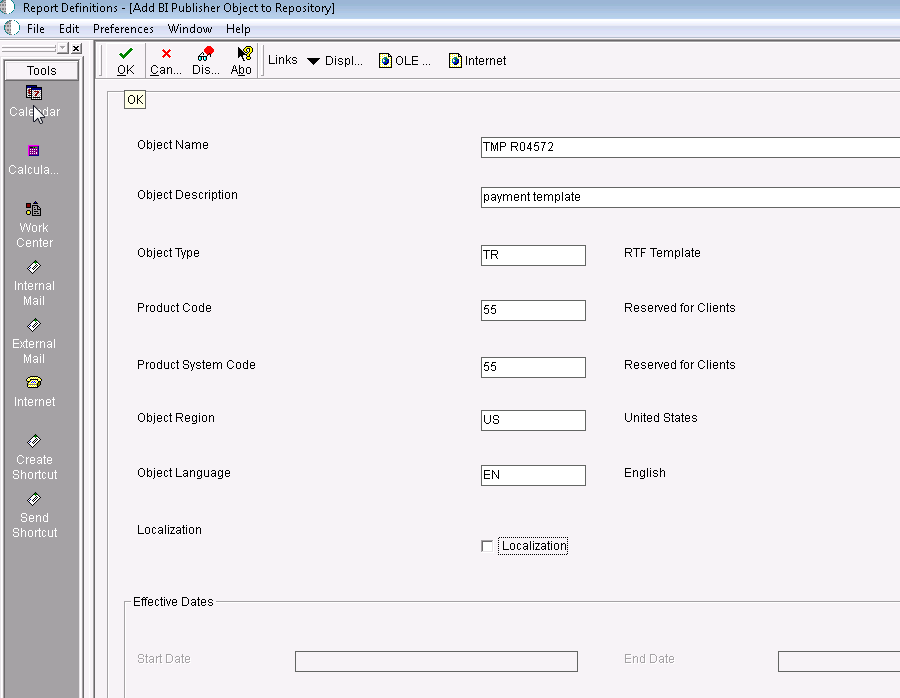900x698 pixels.
Task: Click the End Date field
Action: (x=839, y=661)
